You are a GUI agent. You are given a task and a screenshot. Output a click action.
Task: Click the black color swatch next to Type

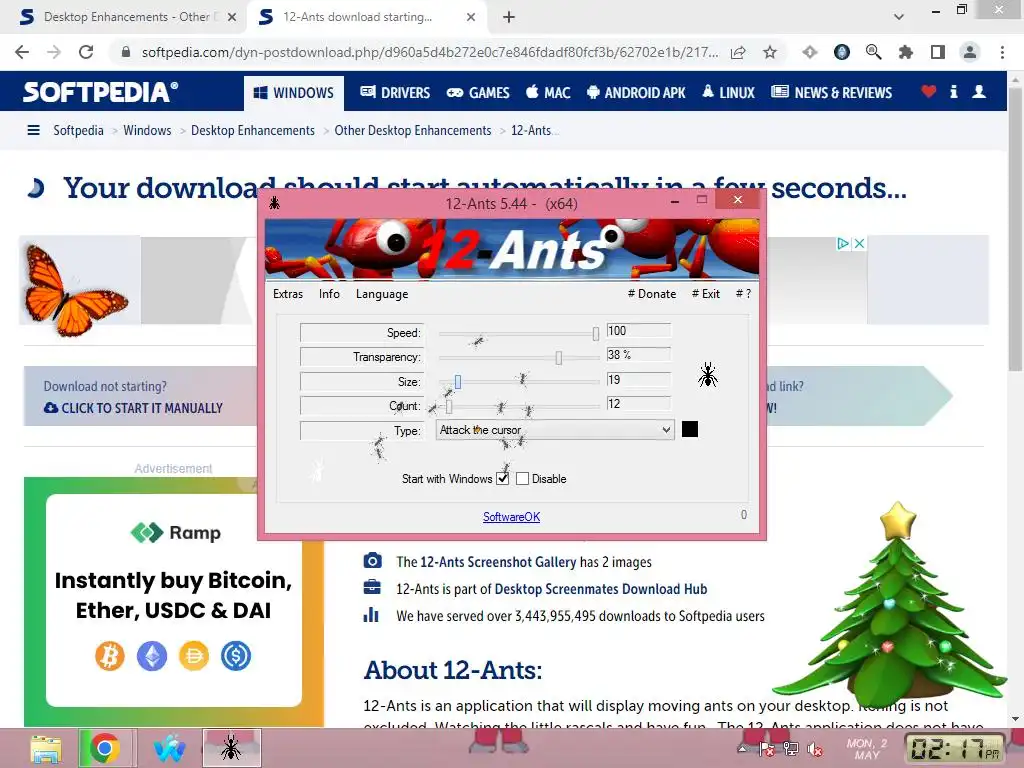click(x=690, y=429)
